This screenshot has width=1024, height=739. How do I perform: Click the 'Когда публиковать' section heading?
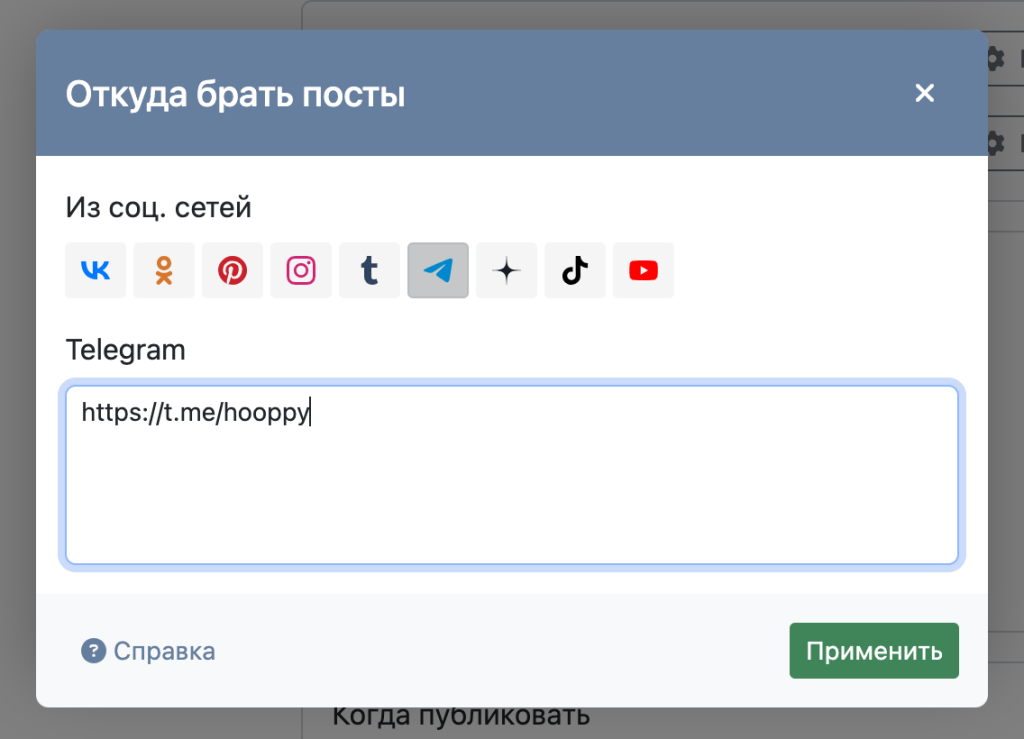460,716
